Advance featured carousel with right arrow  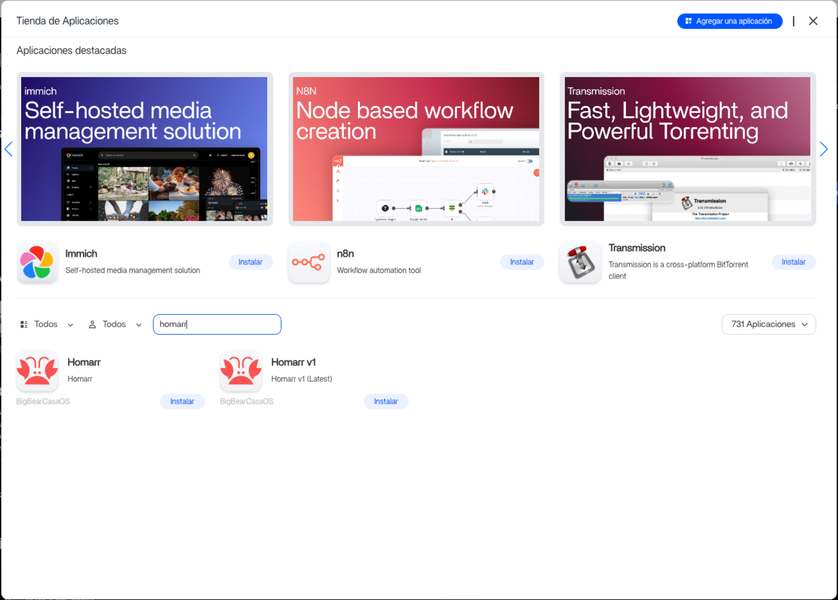coord(824,149)
